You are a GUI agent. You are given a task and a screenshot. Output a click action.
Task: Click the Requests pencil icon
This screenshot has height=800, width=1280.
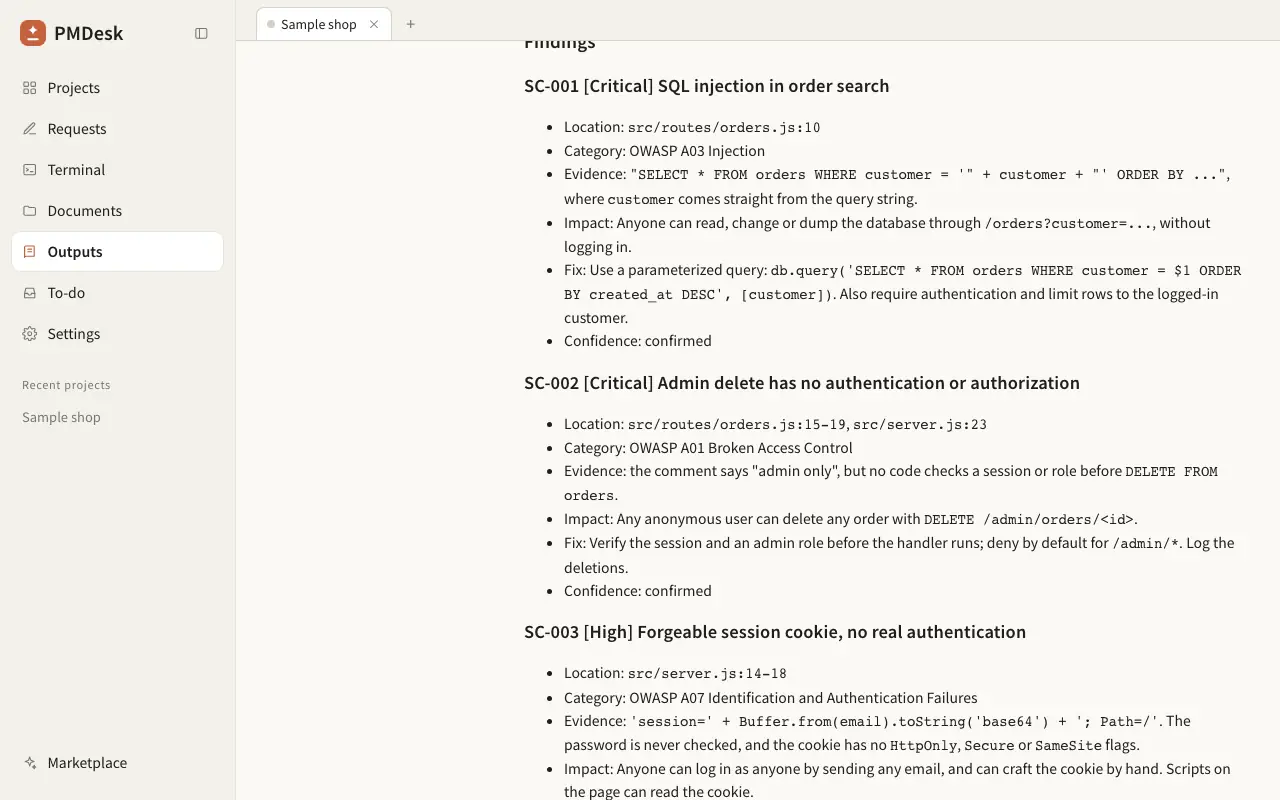point(30,129)
